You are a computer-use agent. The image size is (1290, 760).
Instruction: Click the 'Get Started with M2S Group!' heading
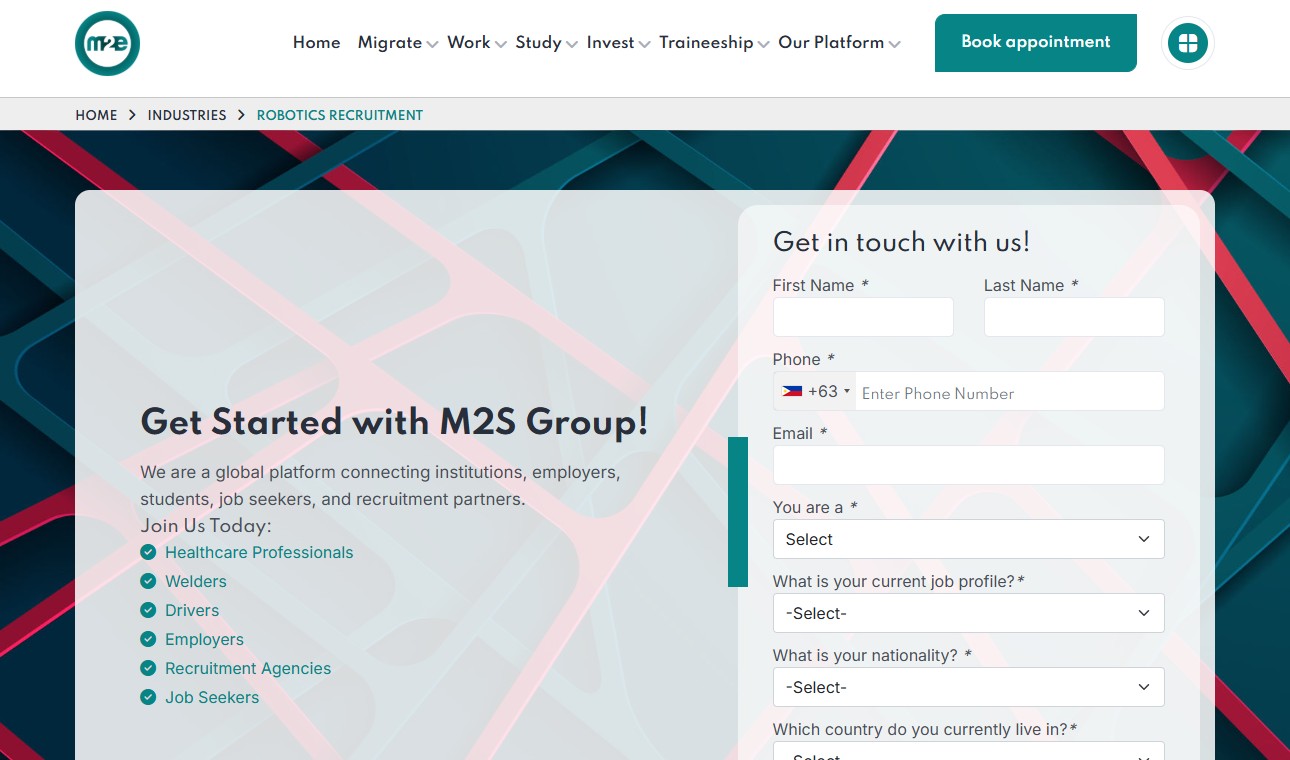pos(394,422)
